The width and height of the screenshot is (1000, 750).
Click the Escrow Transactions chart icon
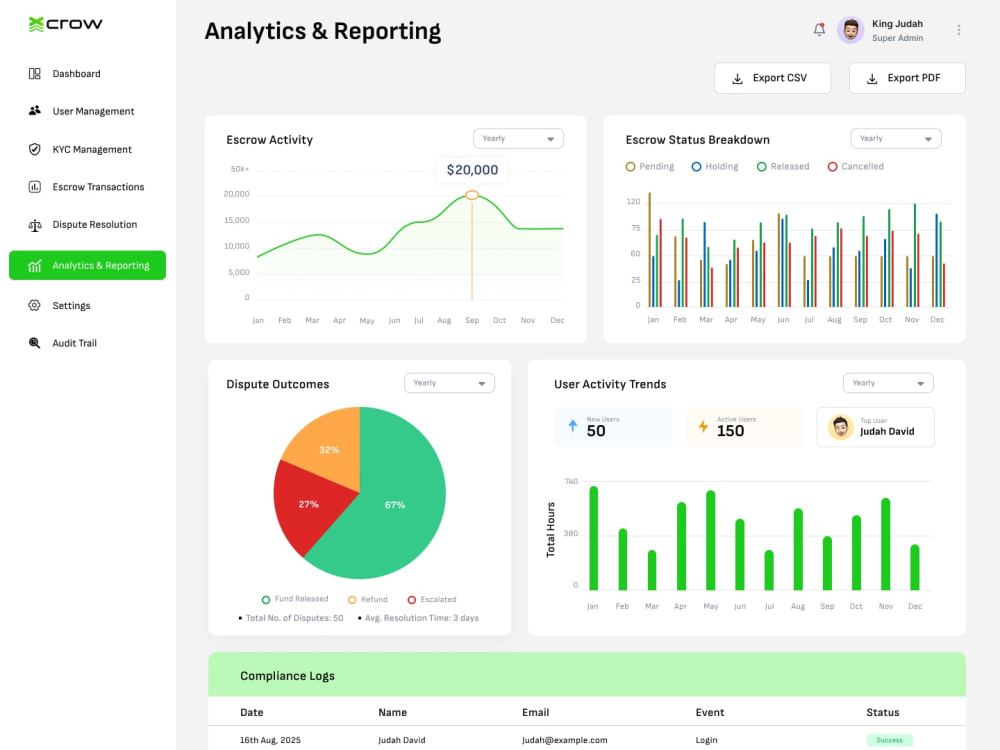34,187
